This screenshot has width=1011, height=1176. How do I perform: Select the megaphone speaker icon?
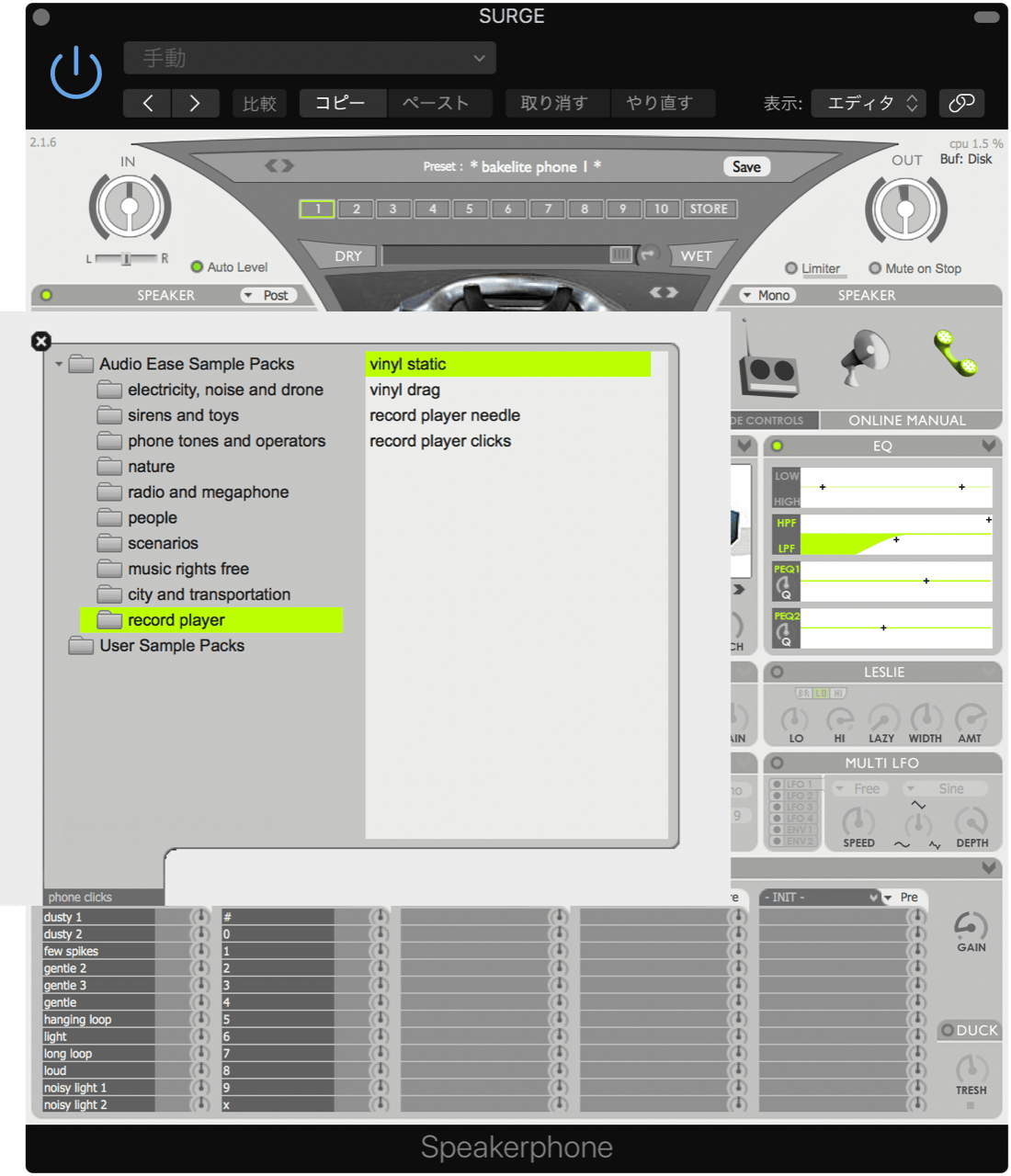pyautogui.click(x=866, y=356)
